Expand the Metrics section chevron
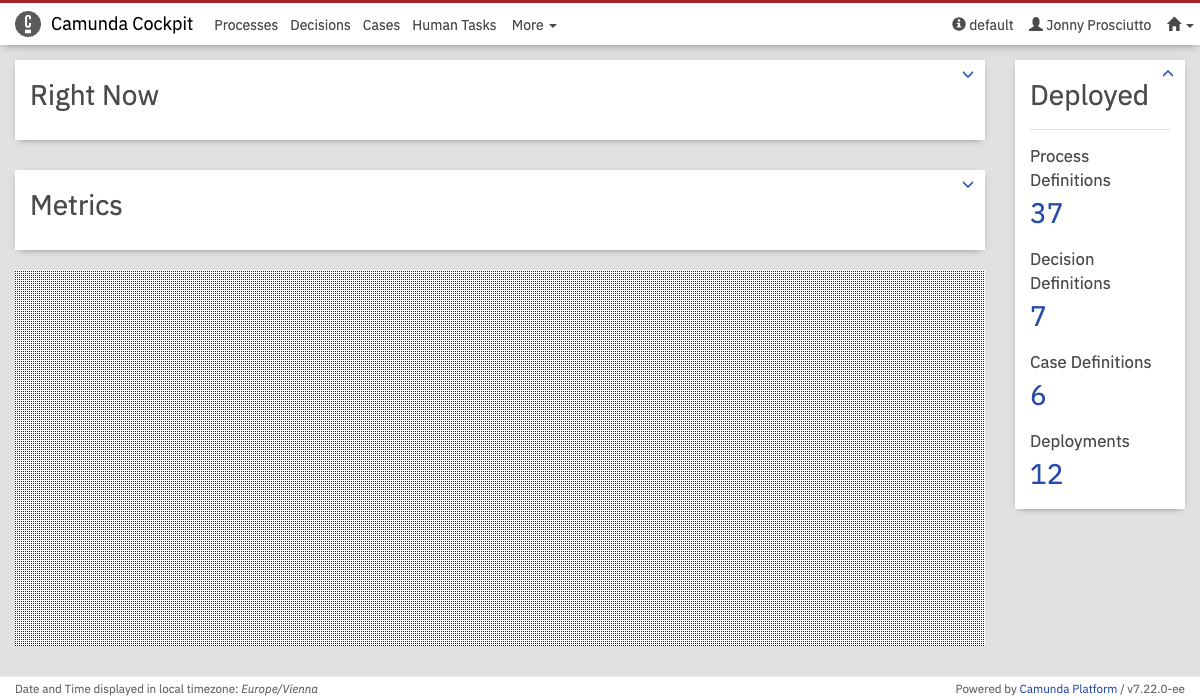Image resolution: width=1200 pixels, height=700 pixels. click(x=967, y=185)
